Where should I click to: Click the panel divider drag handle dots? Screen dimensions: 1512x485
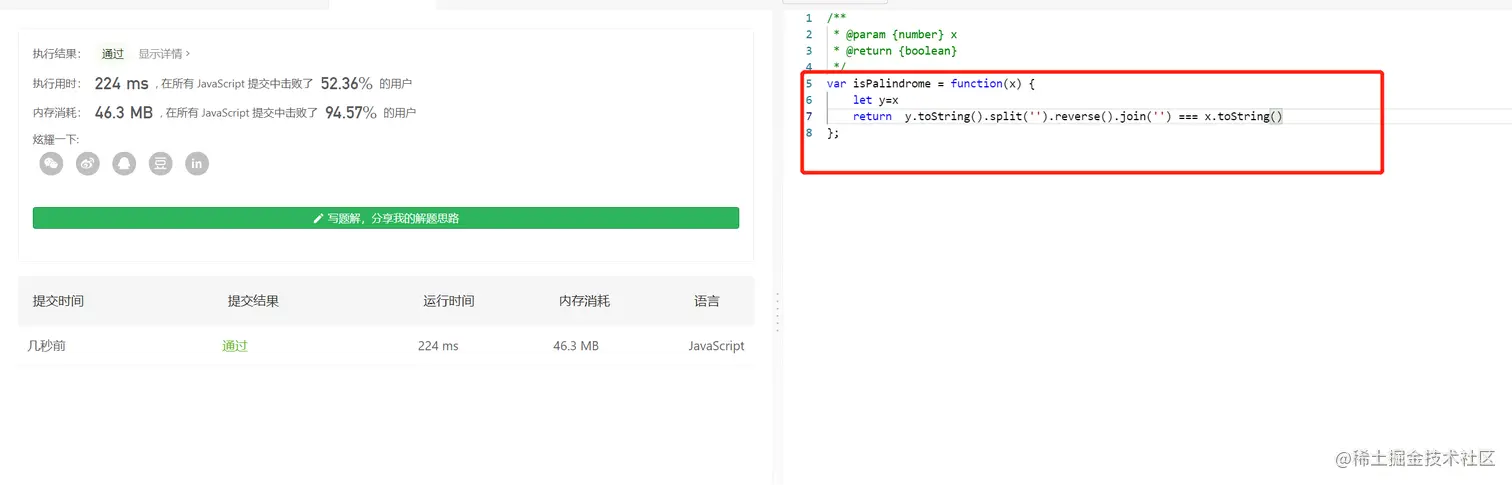pos(777,311)
